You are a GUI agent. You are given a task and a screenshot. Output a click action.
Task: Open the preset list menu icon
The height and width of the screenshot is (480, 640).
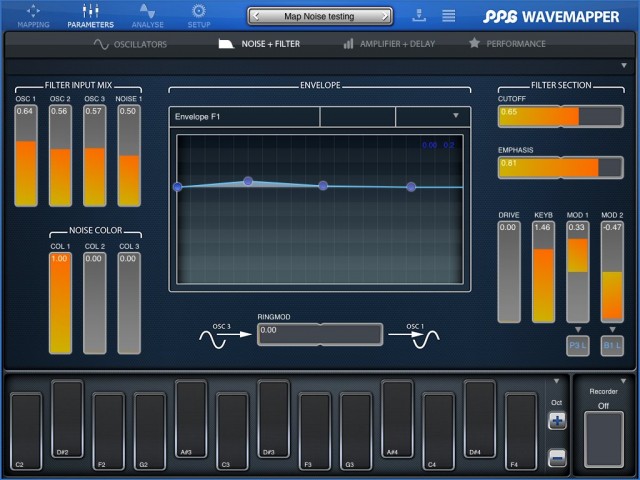click(449, 16)
